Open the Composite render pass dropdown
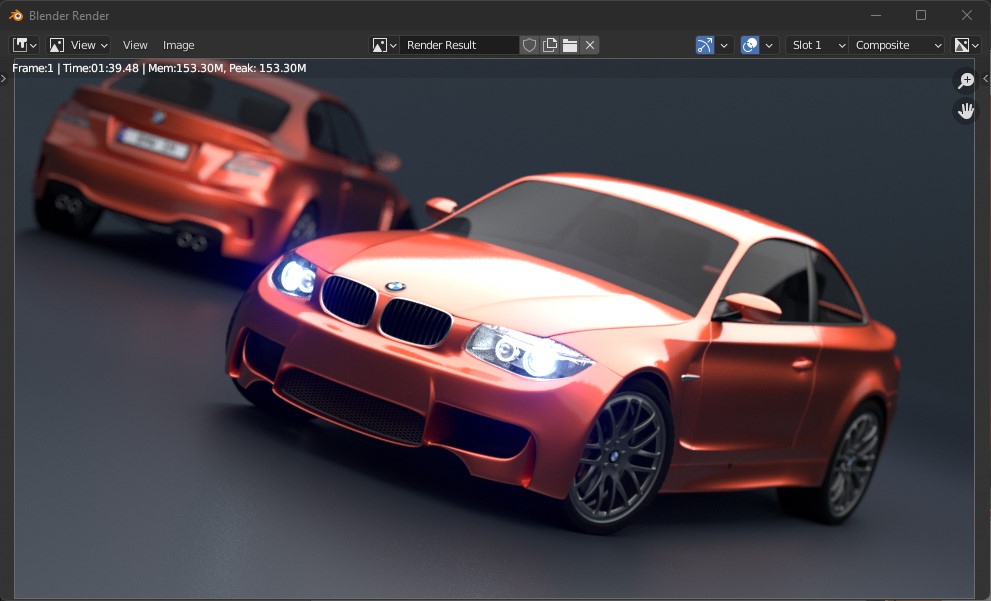This screenshot has height=601, width=991. pos(897,44)
